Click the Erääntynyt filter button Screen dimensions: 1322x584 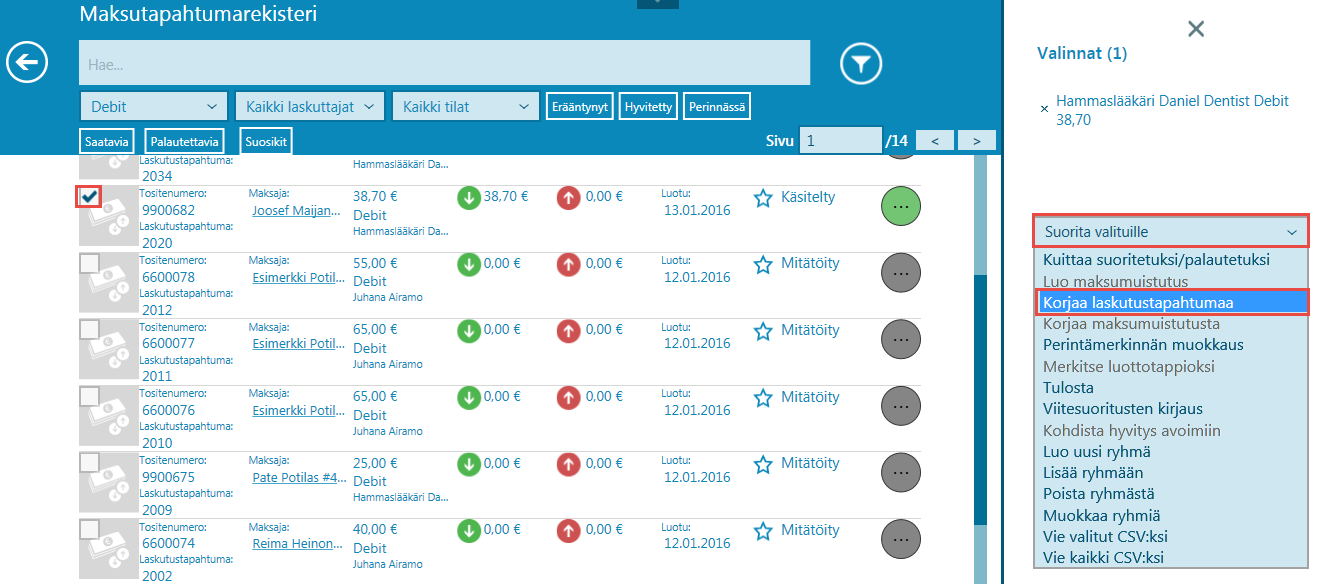tap(579, 107)
